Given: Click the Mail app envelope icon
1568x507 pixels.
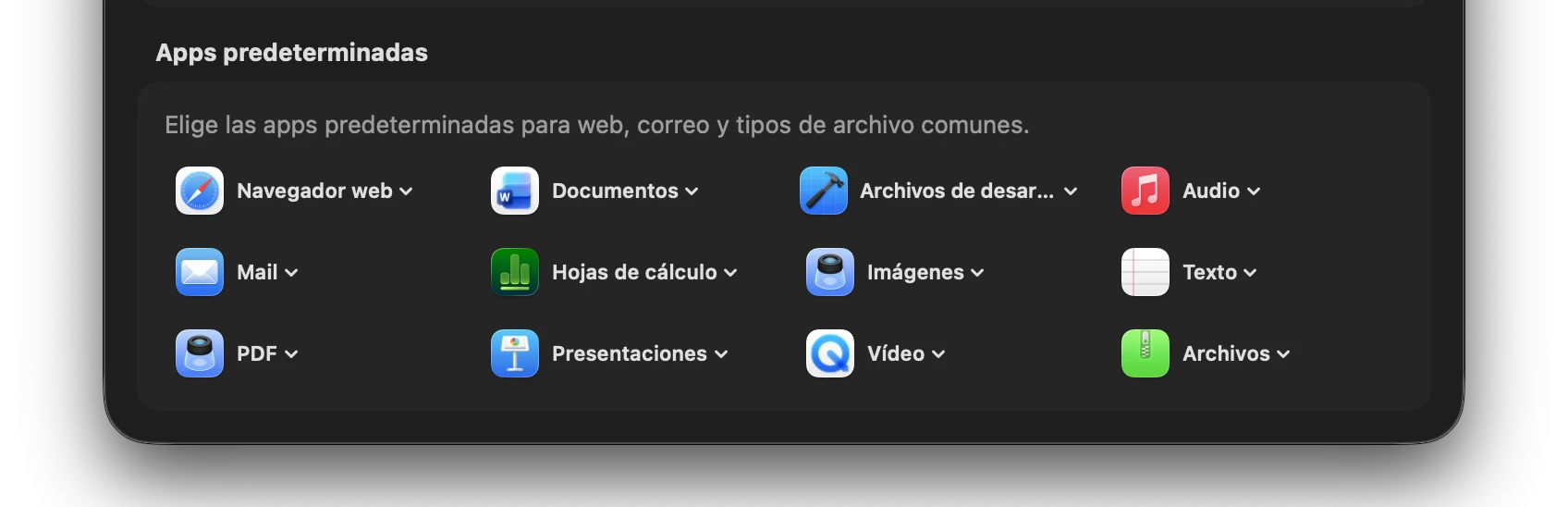Looking at the screenshot, I should [200, 272].
